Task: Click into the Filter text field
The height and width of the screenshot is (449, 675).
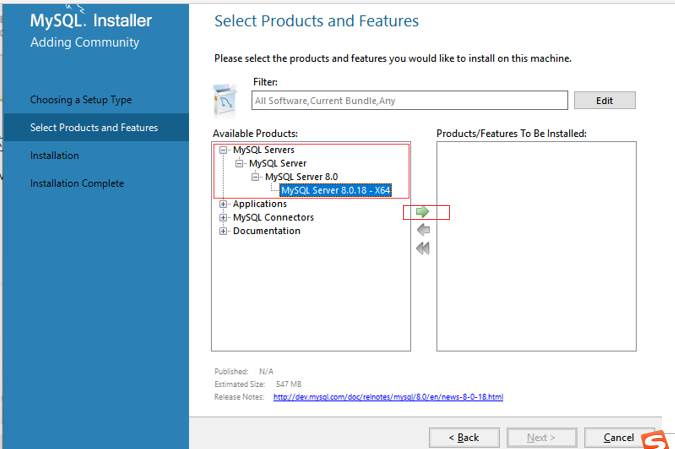Action: pyautogui.click(x=409, y=100)
